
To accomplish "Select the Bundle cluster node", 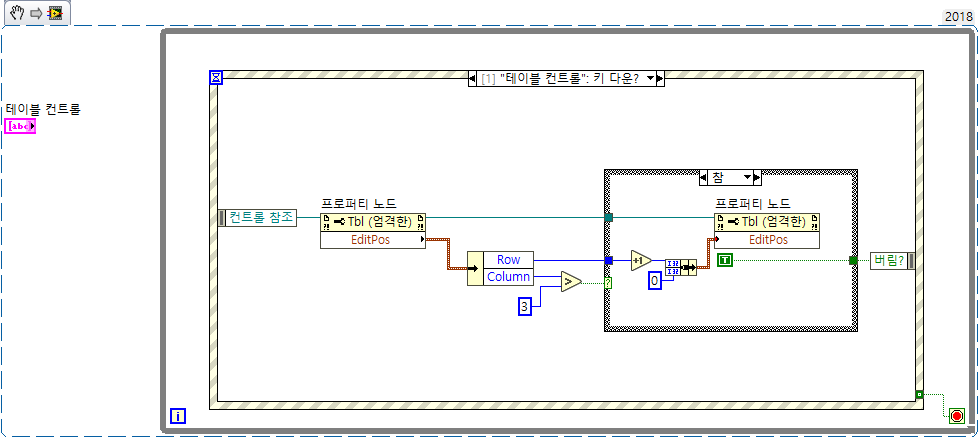I will [x=681, y=267].
